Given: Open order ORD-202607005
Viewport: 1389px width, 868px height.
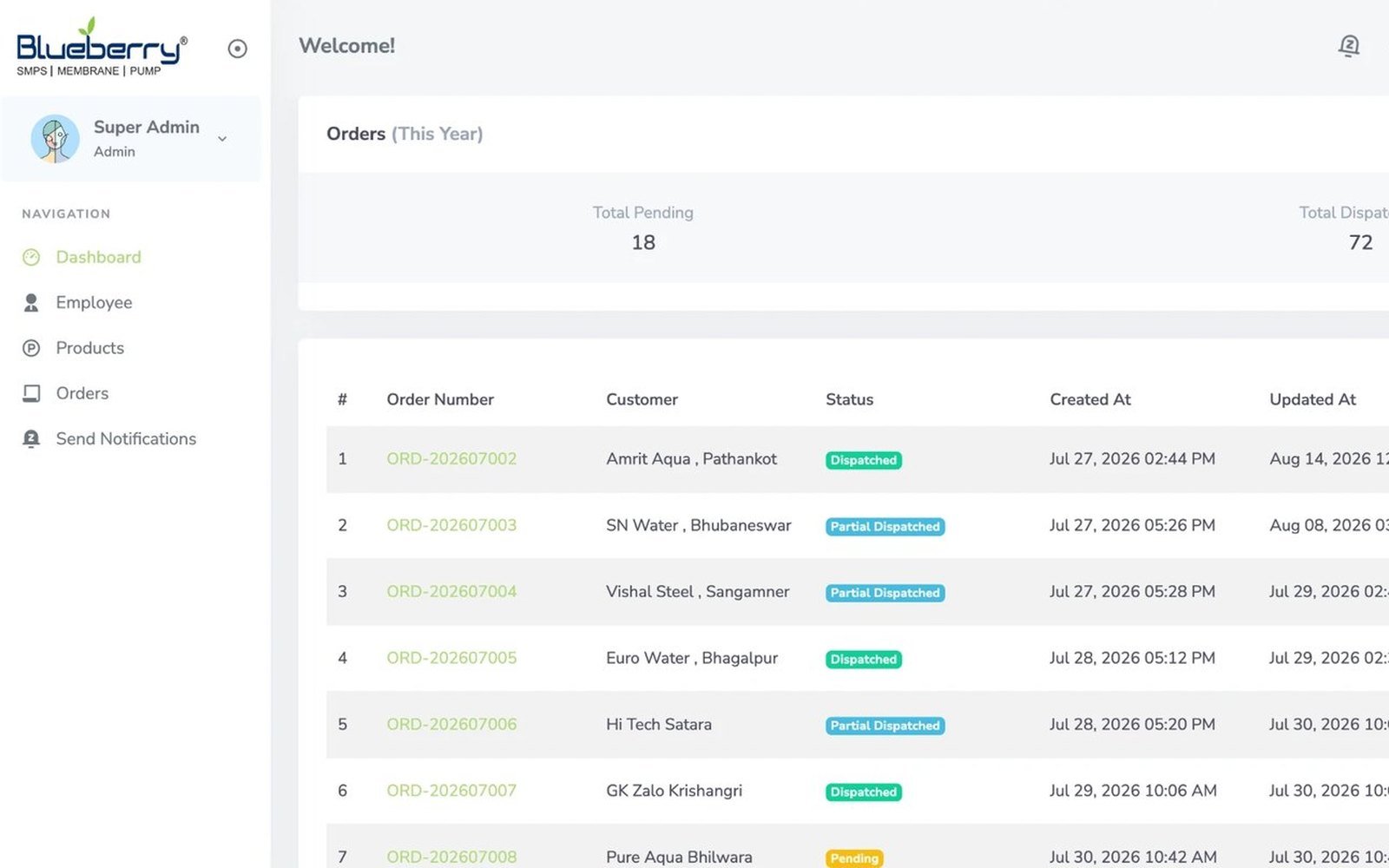Looking at the screenshot, I should tap(451, 658).
